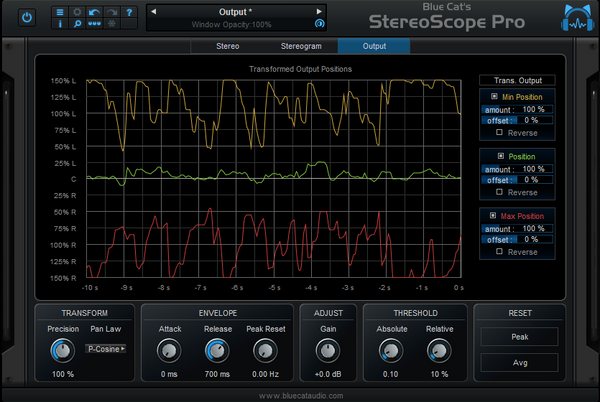
Task: Click the Gain knob in Adjust section
Action: pyautogui.click(x=326, y=350)
